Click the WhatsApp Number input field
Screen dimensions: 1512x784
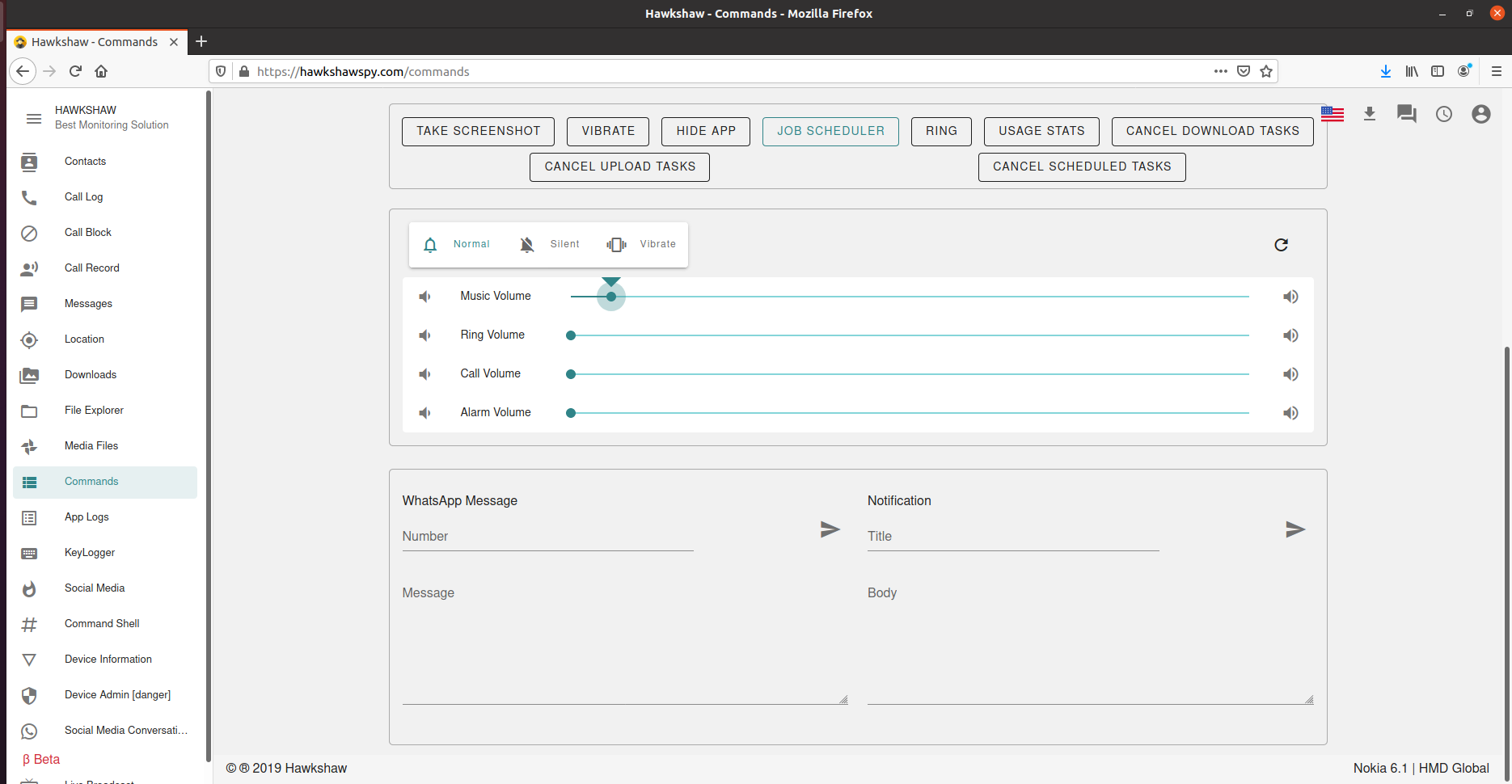[x=547, y=537]
